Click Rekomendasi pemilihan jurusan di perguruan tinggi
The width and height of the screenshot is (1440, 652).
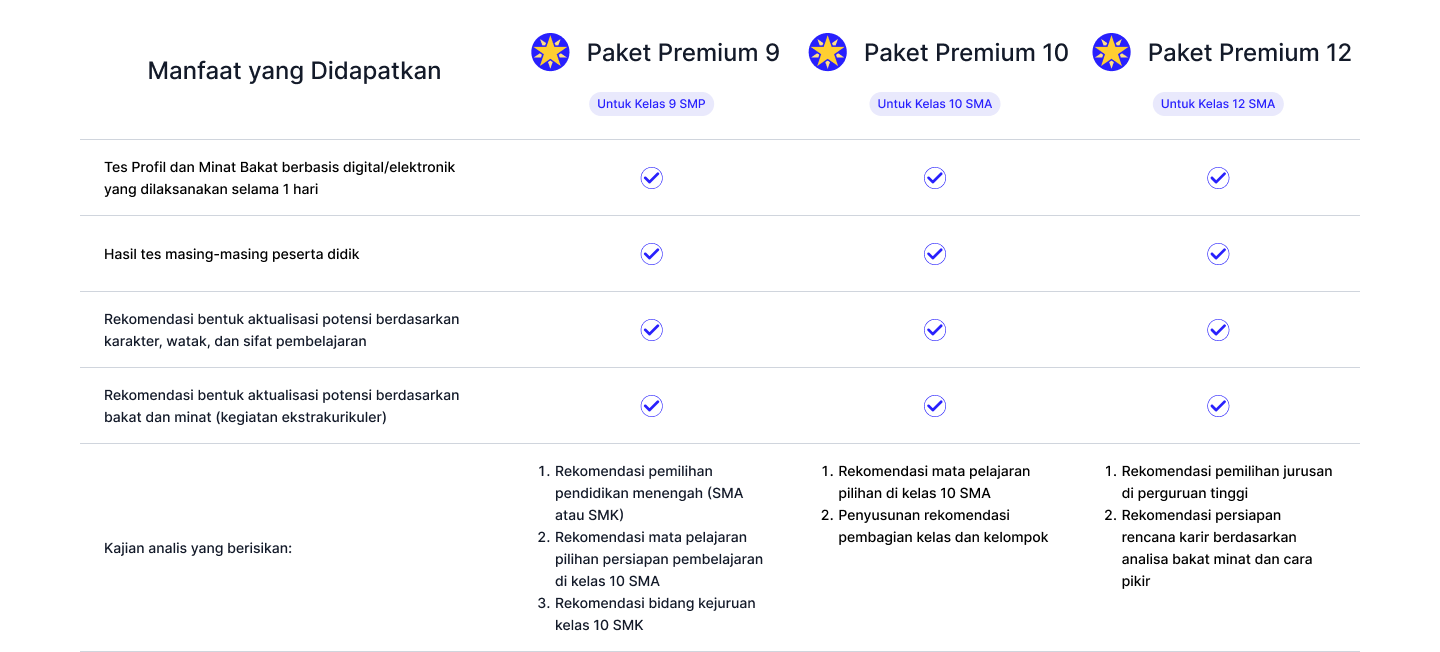tap(1226, 482)
